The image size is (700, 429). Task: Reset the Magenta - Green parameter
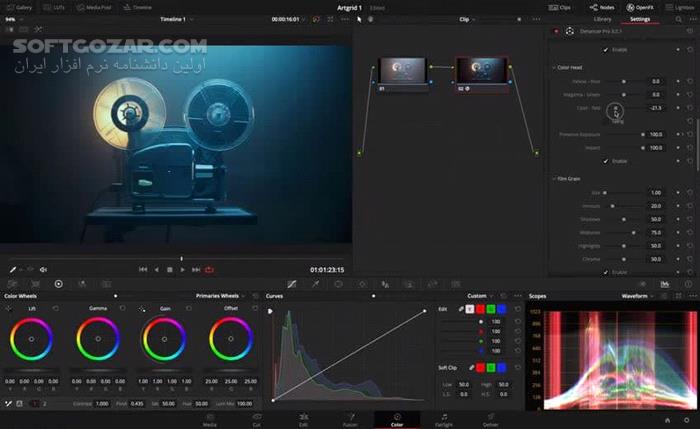[x=690, y=95]
